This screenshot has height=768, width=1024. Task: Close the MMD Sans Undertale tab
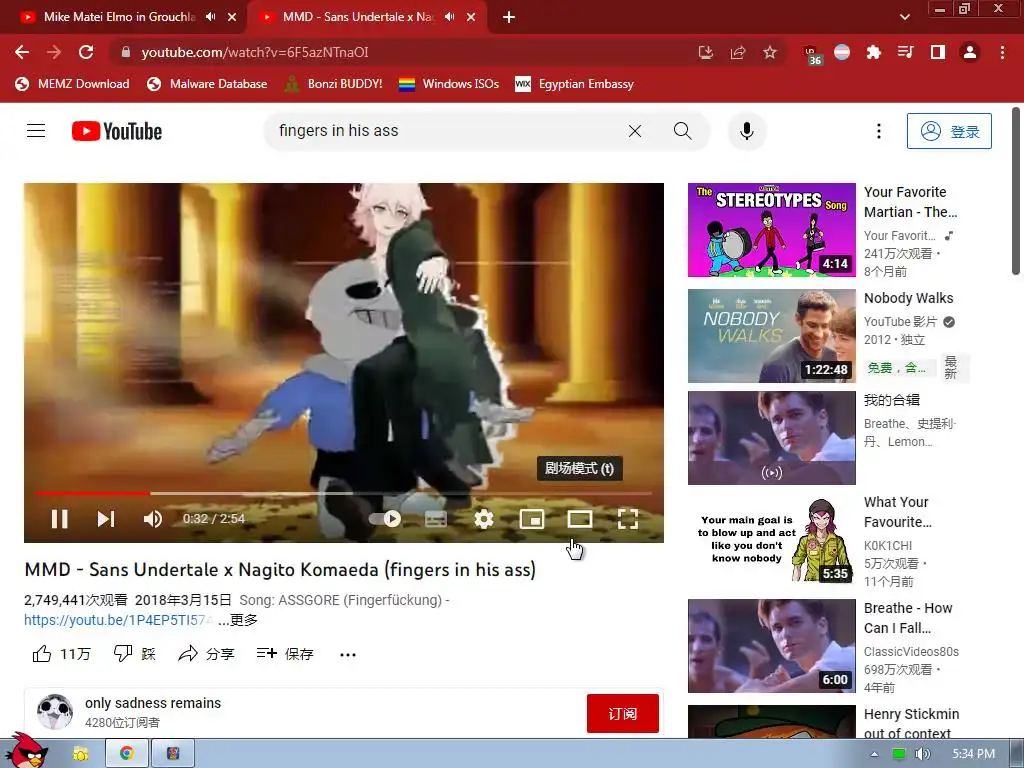[471, 17]
